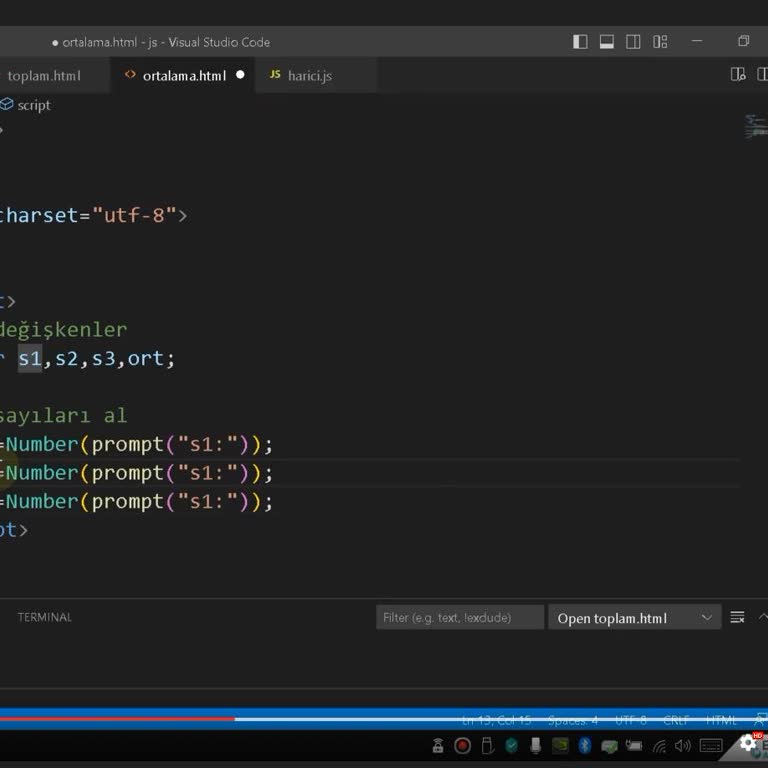Click the Bluetooth icon in the system tray

point(585,745)
